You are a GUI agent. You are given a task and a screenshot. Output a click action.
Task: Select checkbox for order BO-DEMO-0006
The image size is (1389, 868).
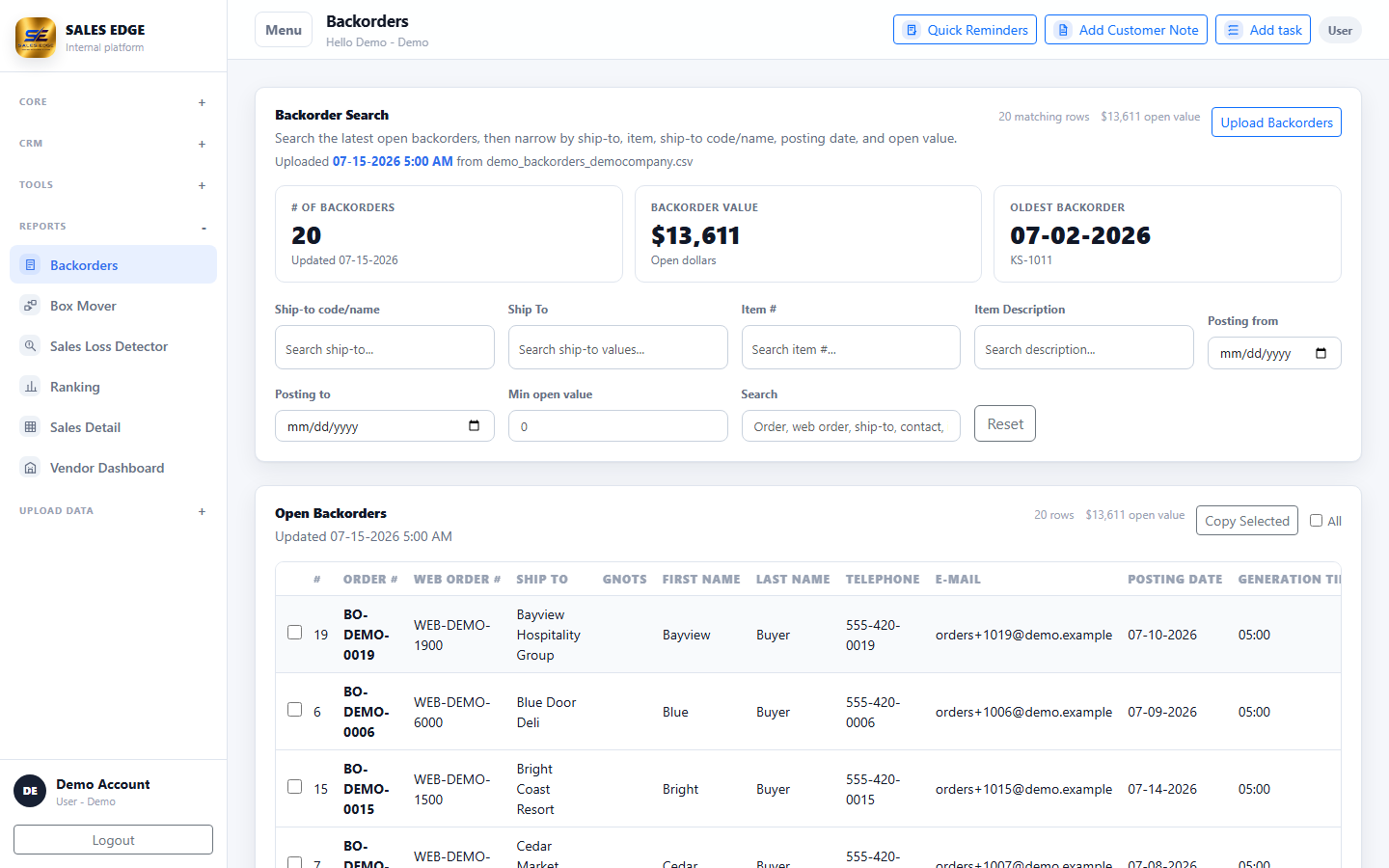(295, 710)
